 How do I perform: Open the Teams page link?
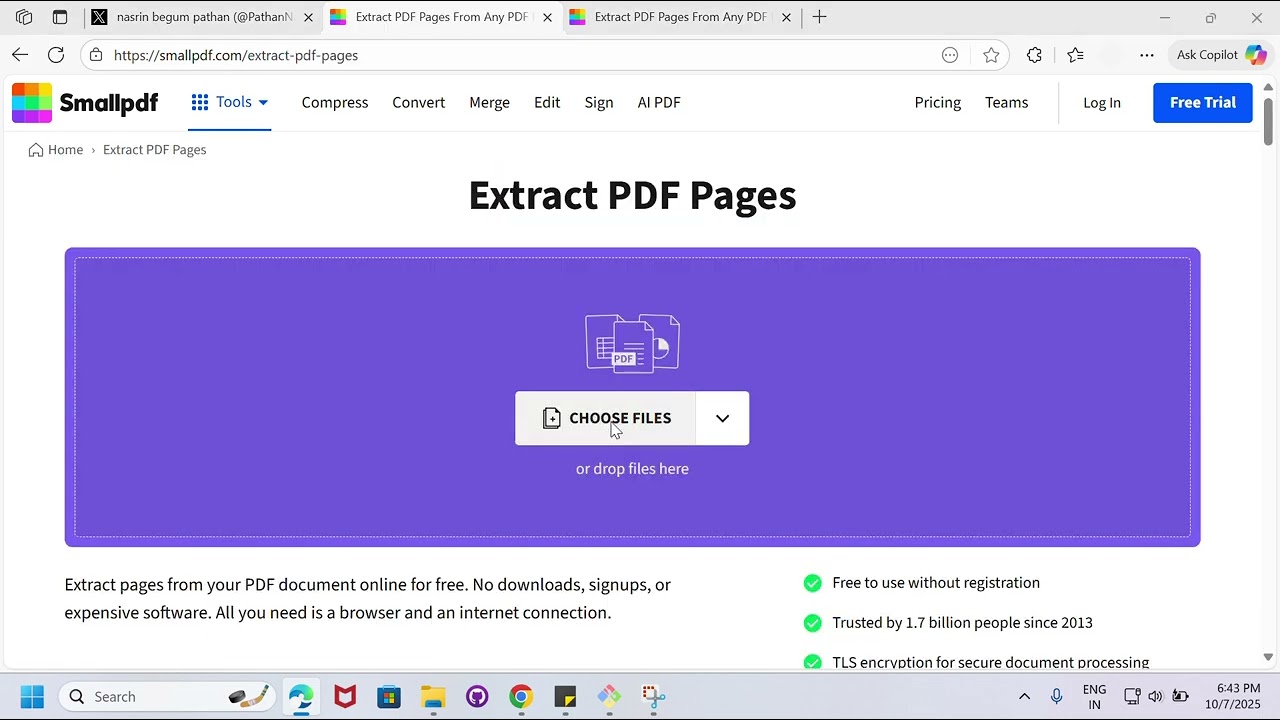(1006, 102)
